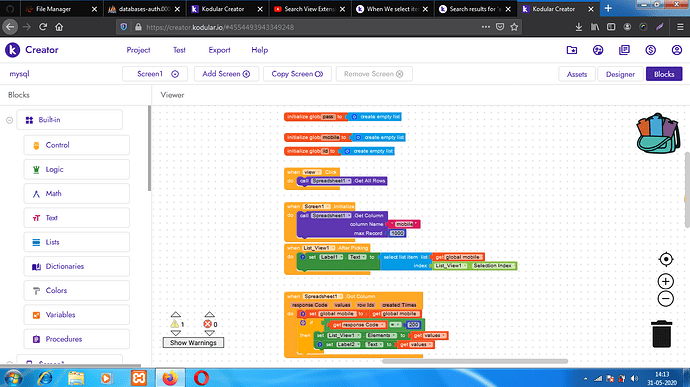Click the dollar coin icon in header
This screenshot has width=690, height=387.
(x=650, y=50)
